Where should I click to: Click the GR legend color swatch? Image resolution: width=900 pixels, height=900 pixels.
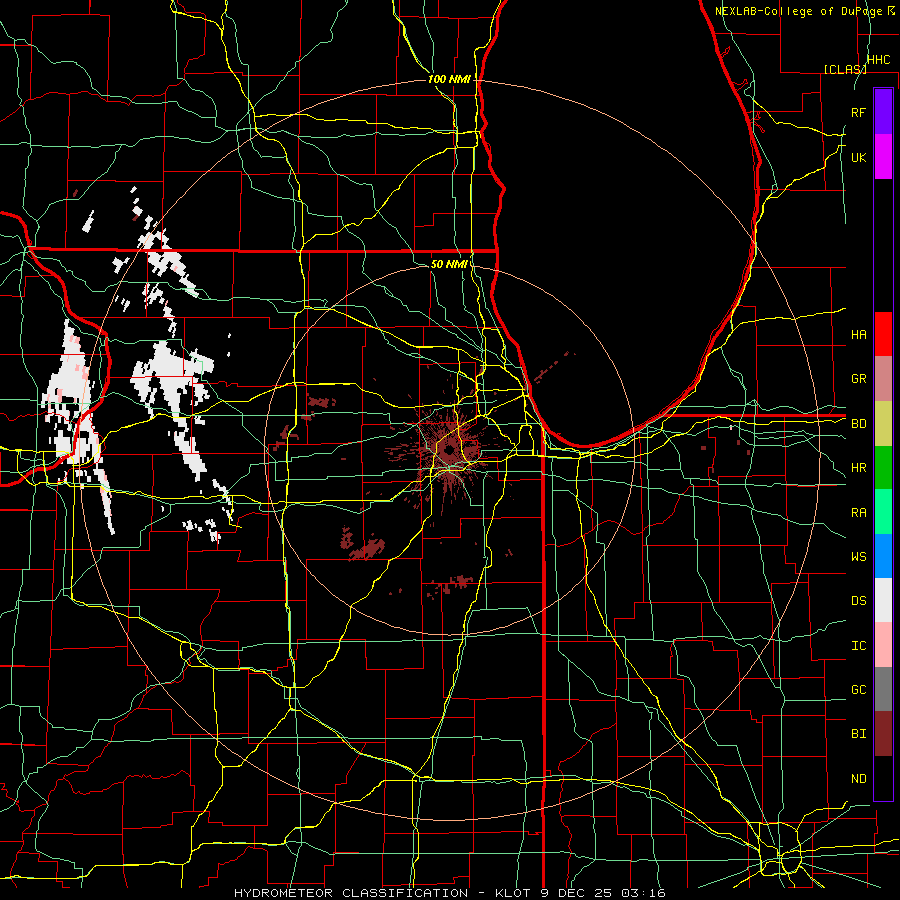[883, 378]
